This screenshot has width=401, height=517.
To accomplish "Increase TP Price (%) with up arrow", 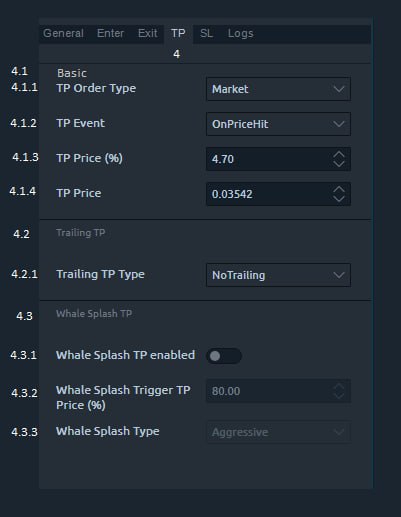I will pos(339,155).
